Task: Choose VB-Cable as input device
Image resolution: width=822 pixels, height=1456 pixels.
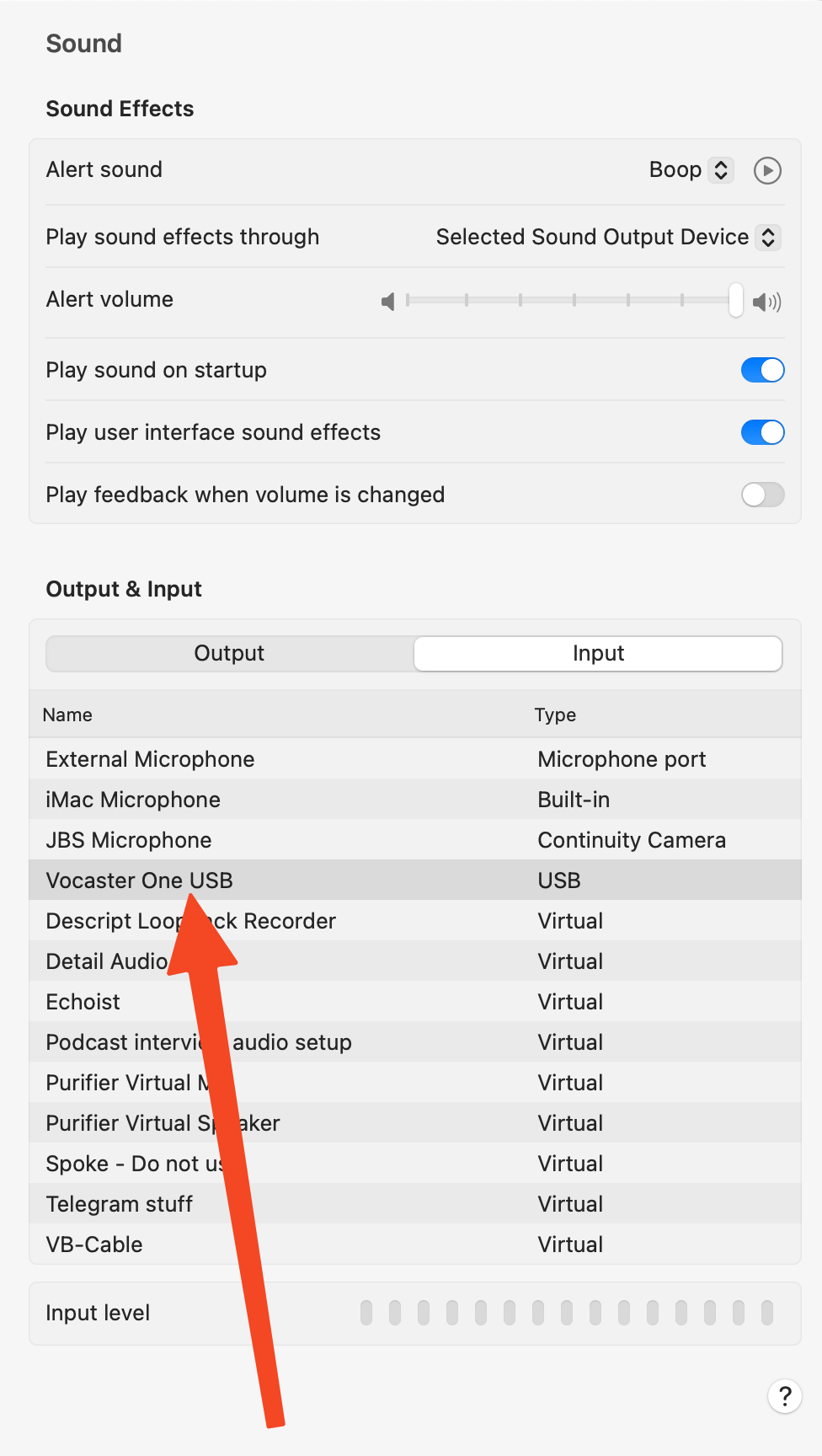Action: [415, 1244]
